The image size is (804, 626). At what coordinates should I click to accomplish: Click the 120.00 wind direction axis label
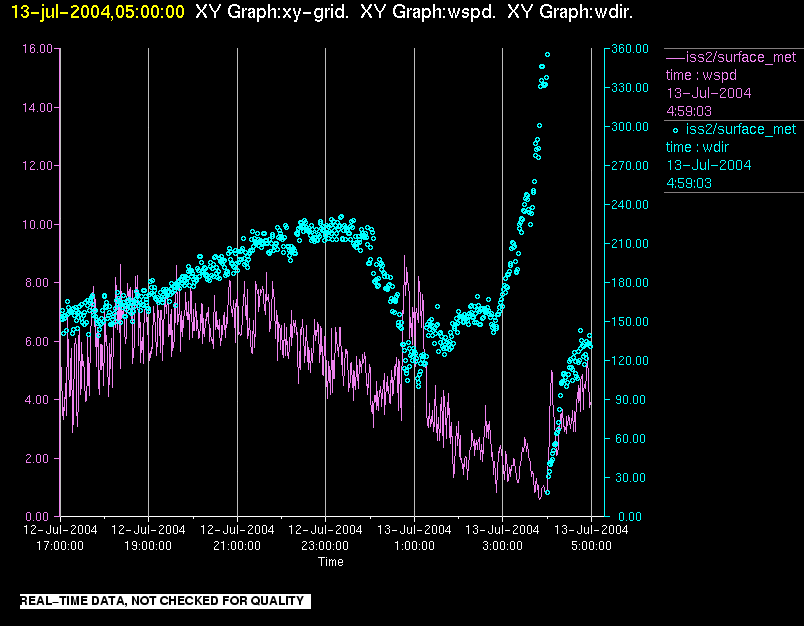[x=630, y=360]
